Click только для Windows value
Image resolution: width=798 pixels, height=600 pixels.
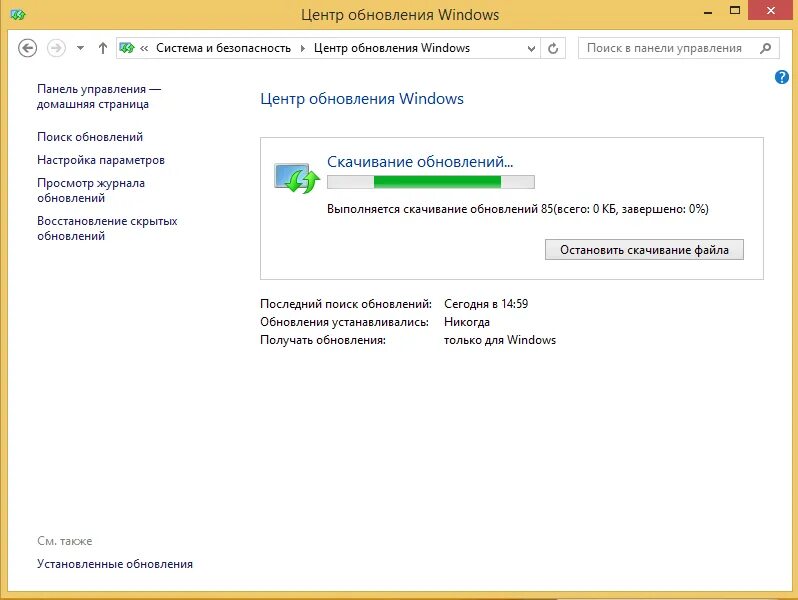(x=500, y=340)
